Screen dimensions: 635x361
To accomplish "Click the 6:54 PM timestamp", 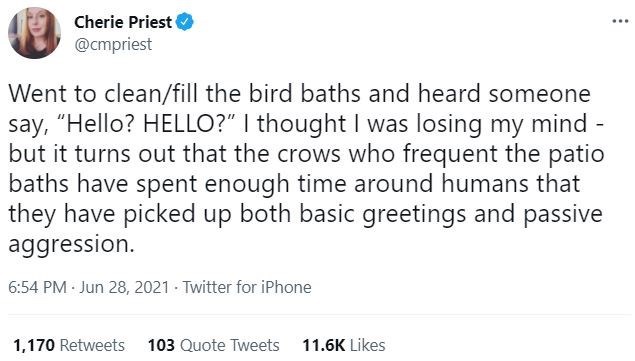I will [37, 287].
